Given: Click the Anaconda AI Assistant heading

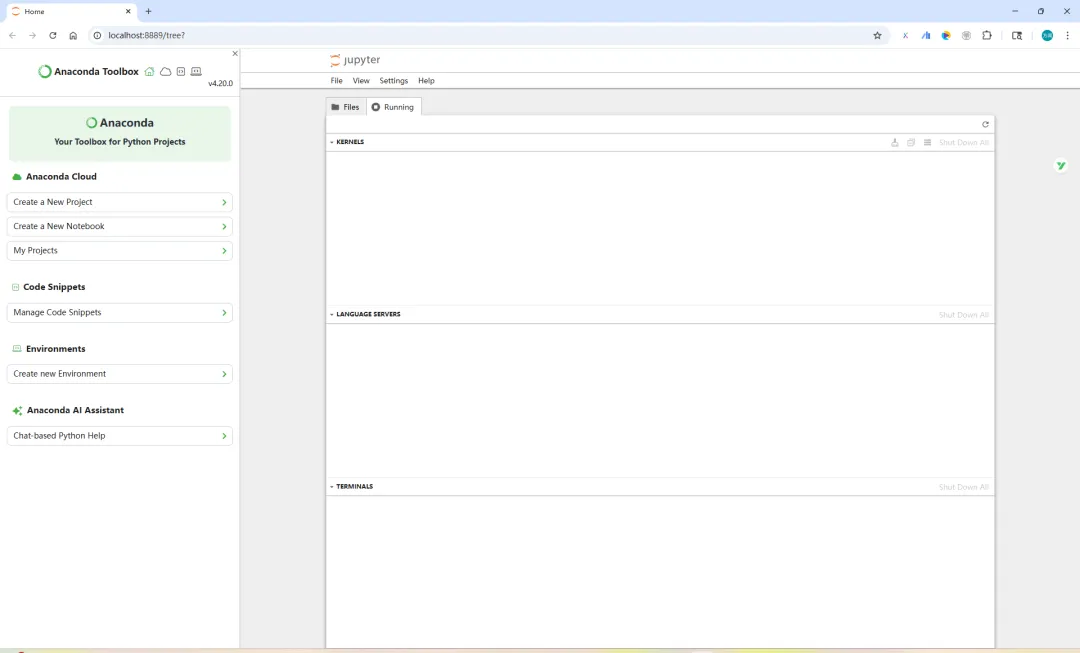Looking at the screenshot, I should (x=75, y=411).
